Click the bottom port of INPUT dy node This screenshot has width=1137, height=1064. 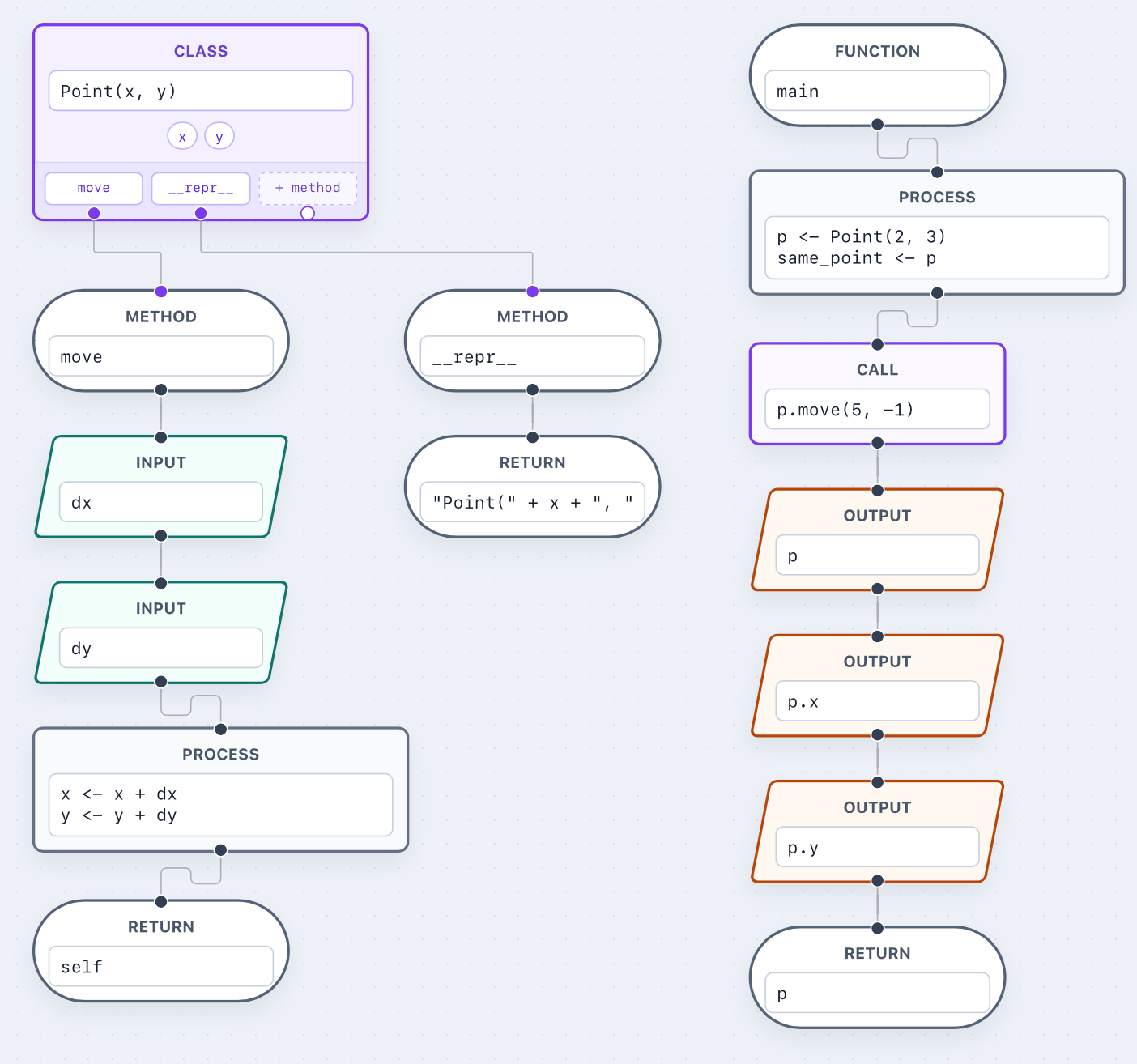tap(161, 682)
